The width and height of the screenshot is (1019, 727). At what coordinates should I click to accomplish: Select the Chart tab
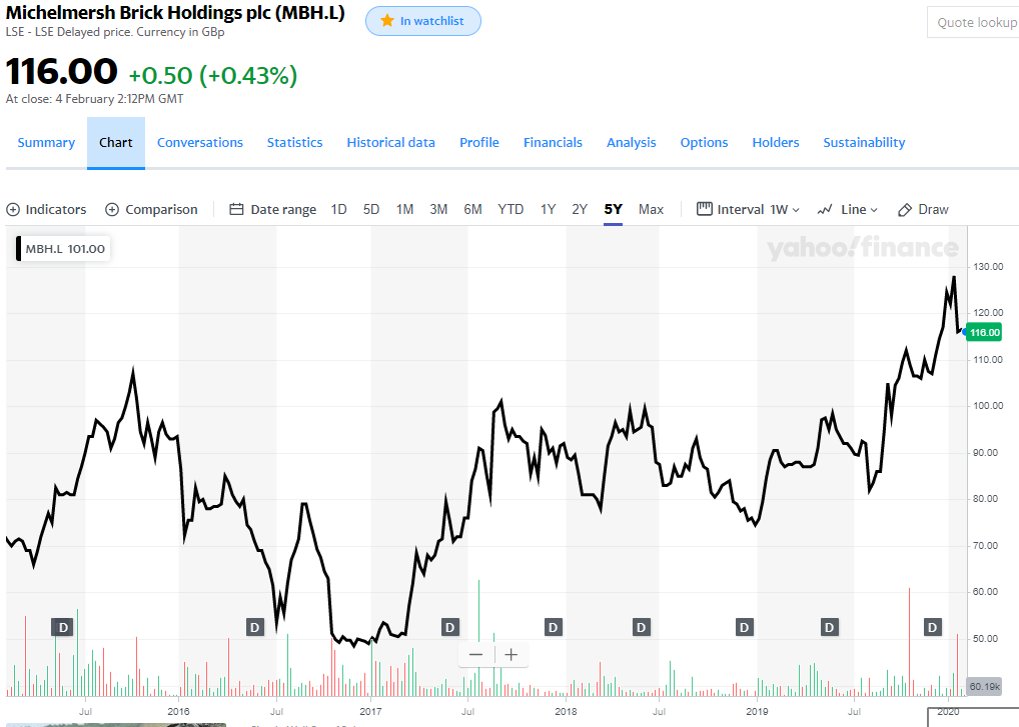(x=116, y=142)
